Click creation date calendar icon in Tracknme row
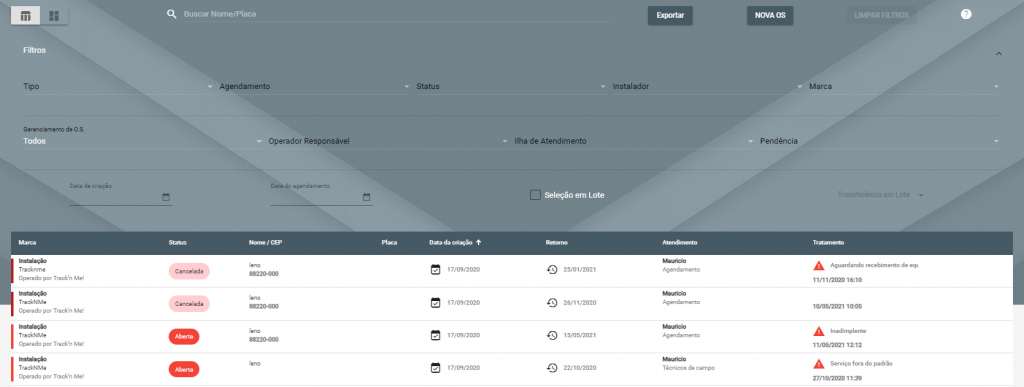The image size is (1024, 387). pos(436,270)
